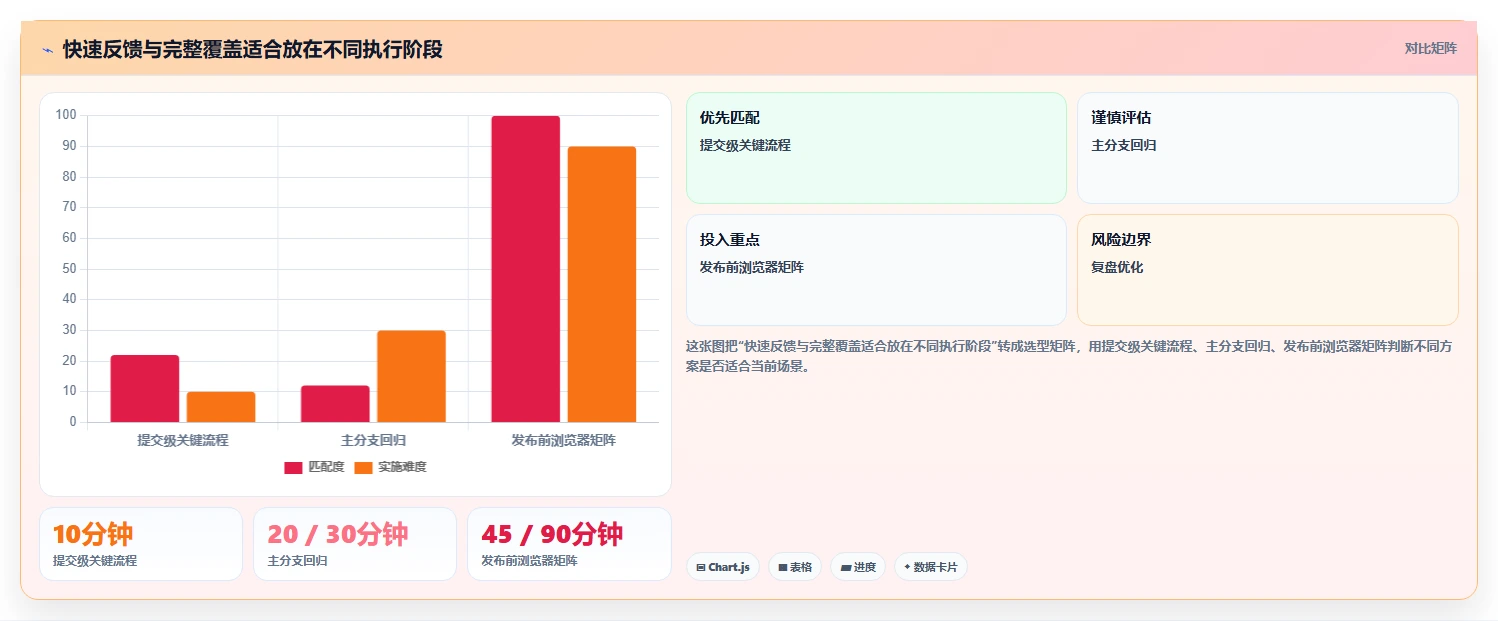Select the 45 / 90分钟 stat card
Screen dimensions: 1498x621
[x=569, y=544]
